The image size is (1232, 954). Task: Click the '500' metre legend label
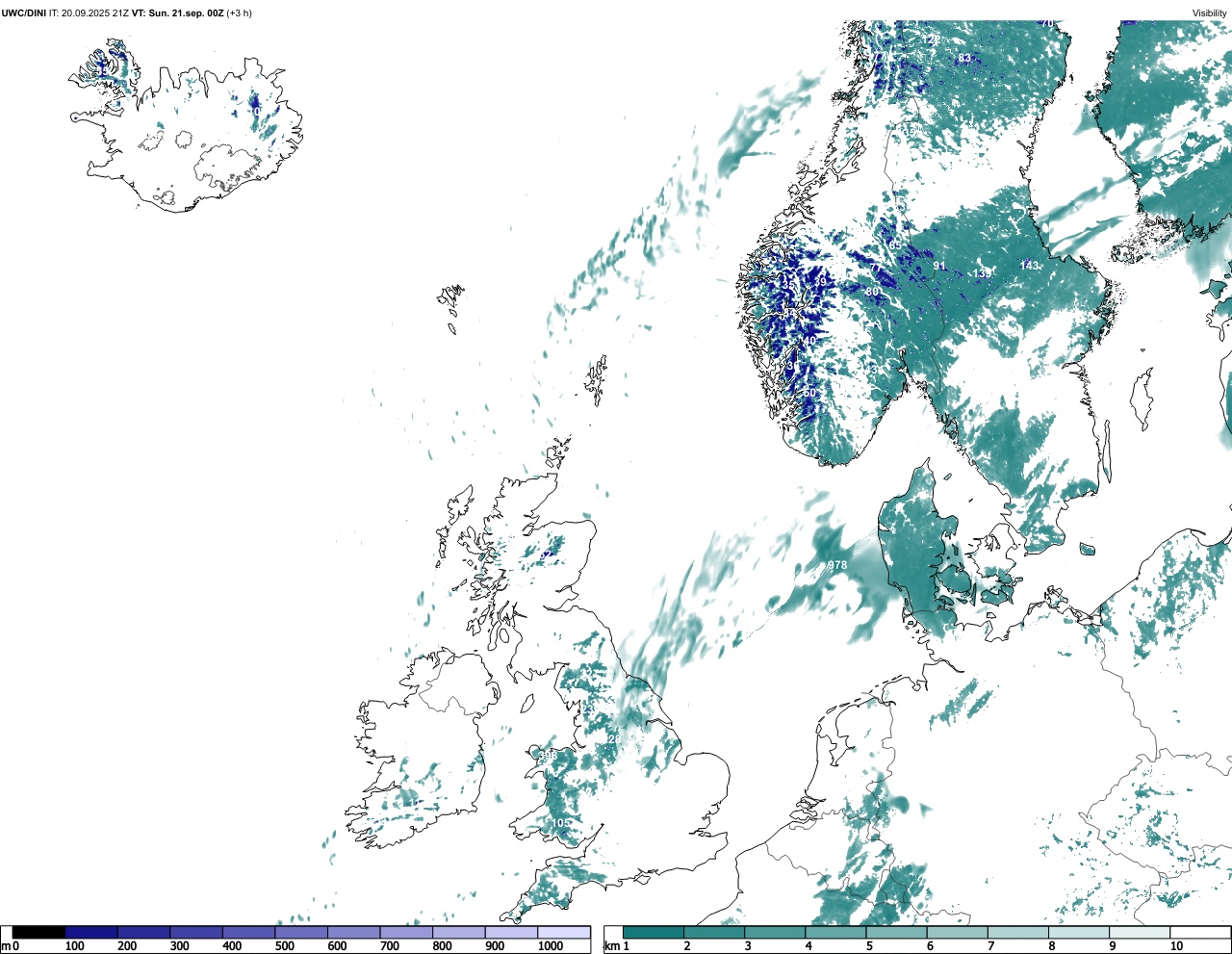[284, 946]
